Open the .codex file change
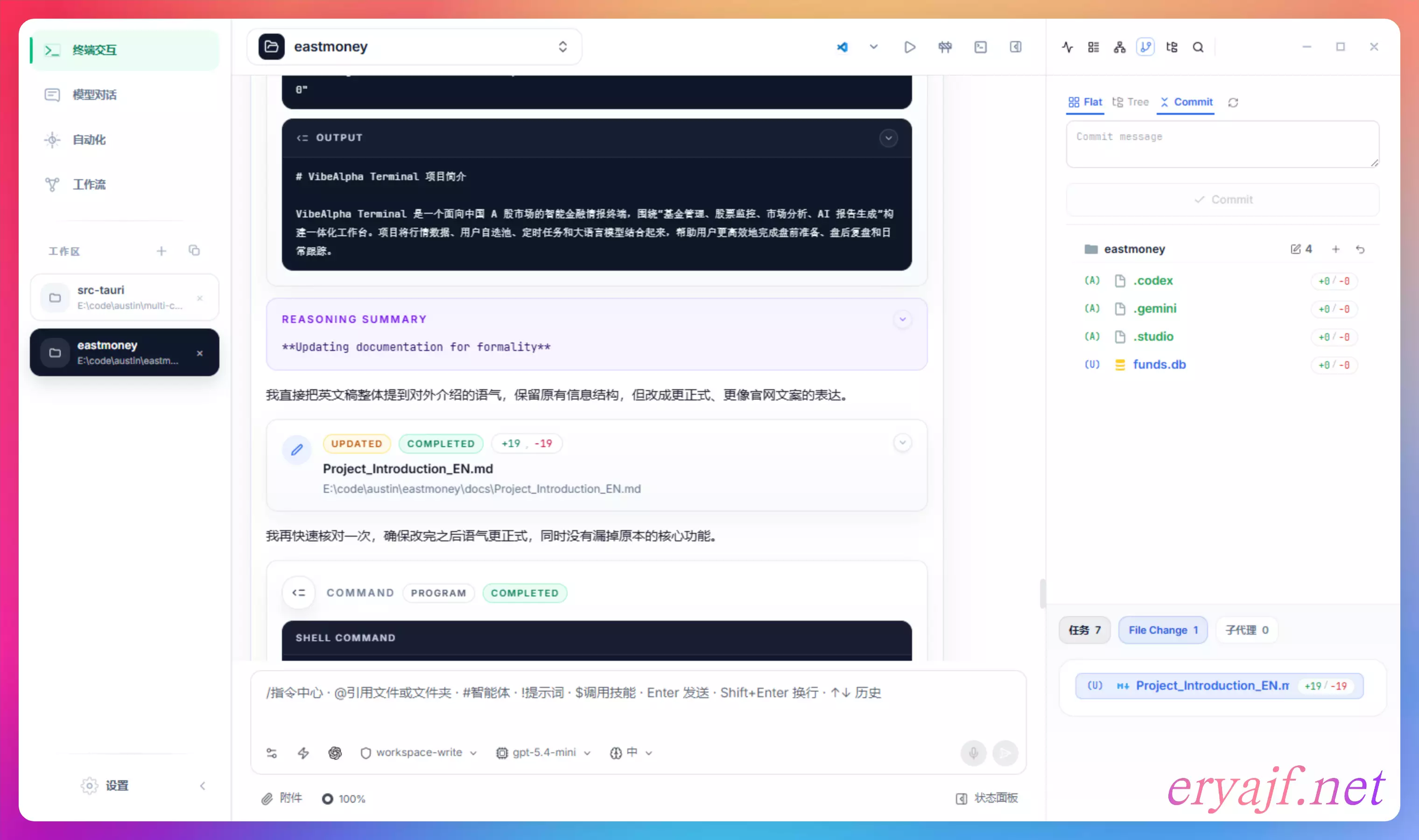 coord(1222,281)
